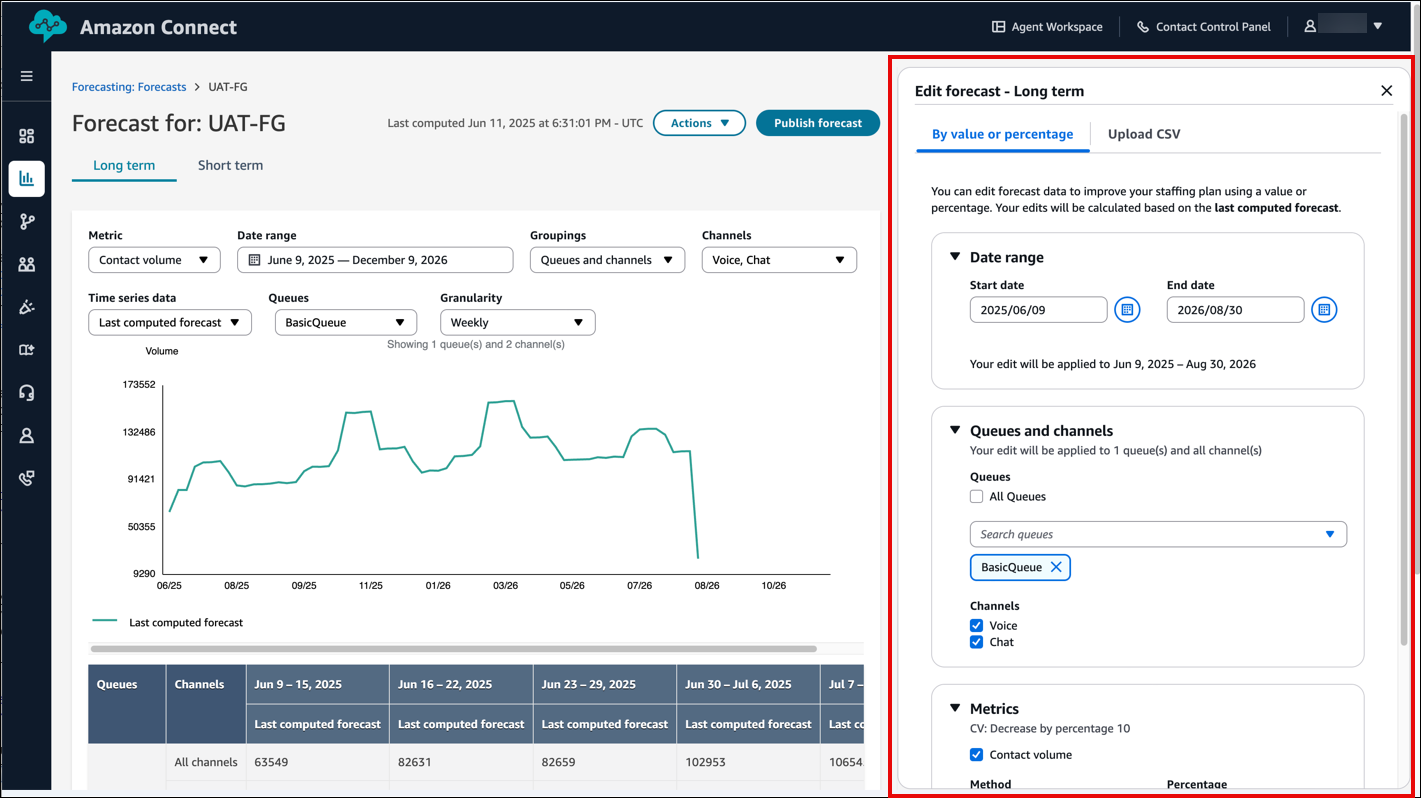Open the Granularity dropdown set to Weekly
The width and height of the screenshot is (1421, 798).
coord(517,322)
